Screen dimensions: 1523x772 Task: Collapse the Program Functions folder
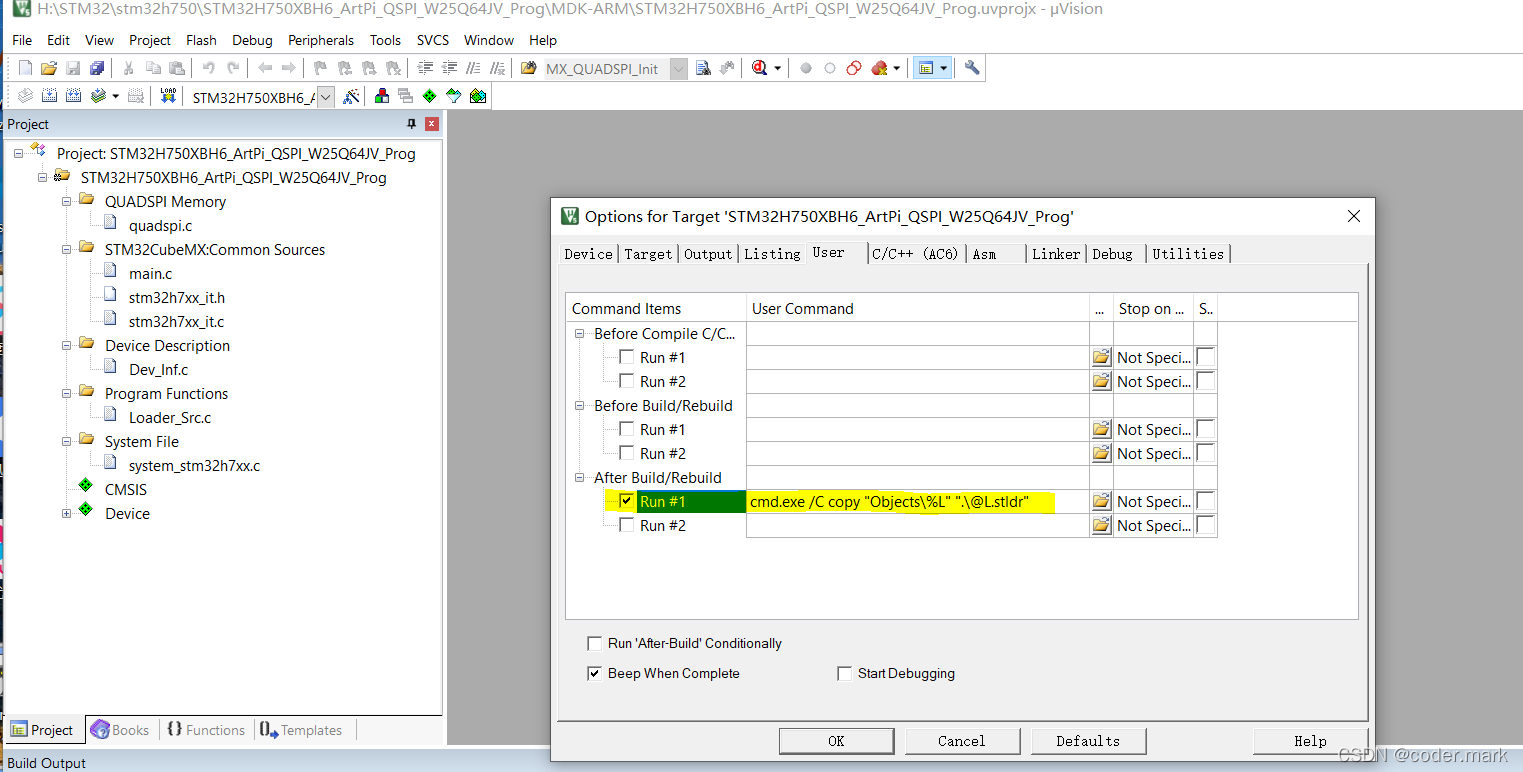point(67,393)
